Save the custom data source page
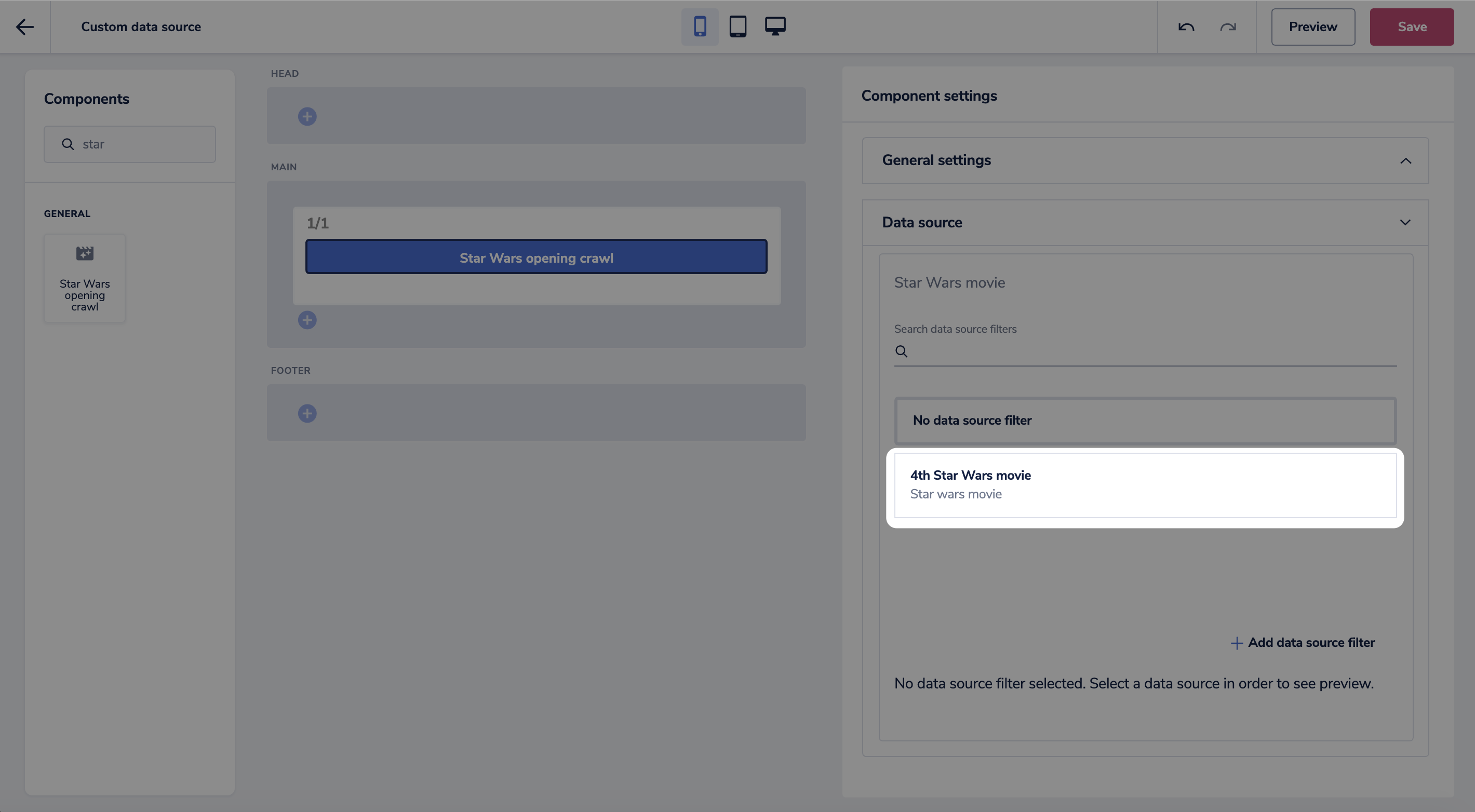The image size is (1475, 812). click(x=1412, y=27)
